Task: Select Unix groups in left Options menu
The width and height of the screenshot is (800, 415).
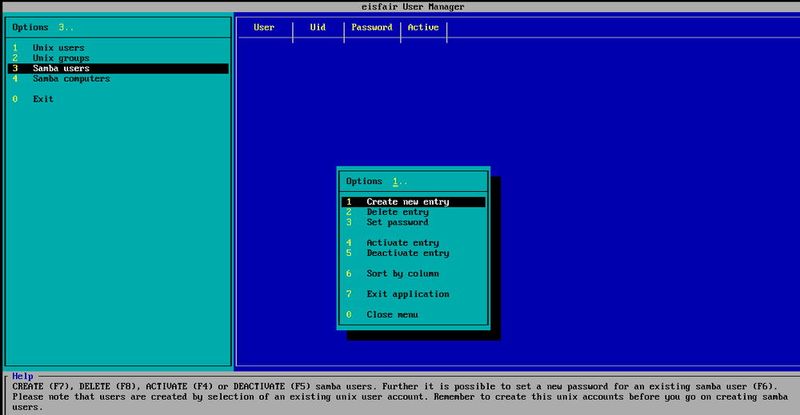Action: pyautogui.click(x=118, y=58)
